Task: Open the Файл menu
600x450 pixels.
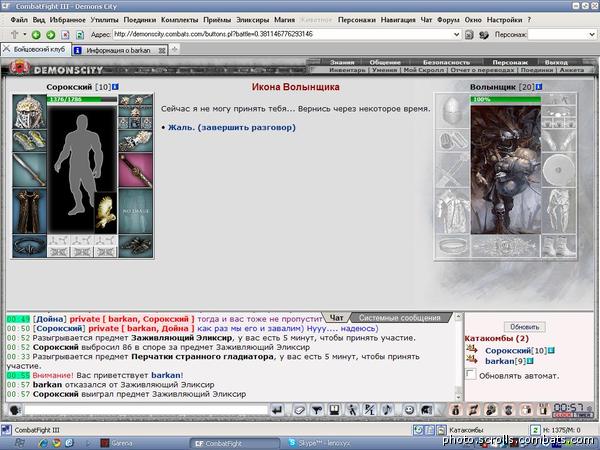Action: tap(19, 20)
